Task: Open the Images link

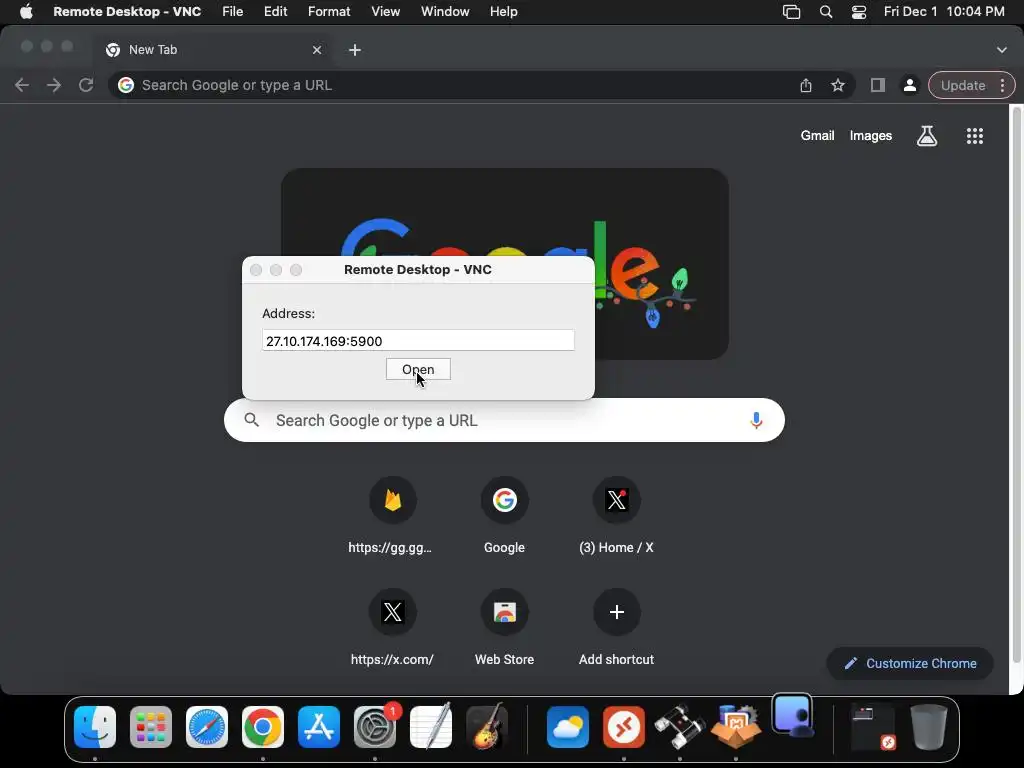Action: click(871, 135)
